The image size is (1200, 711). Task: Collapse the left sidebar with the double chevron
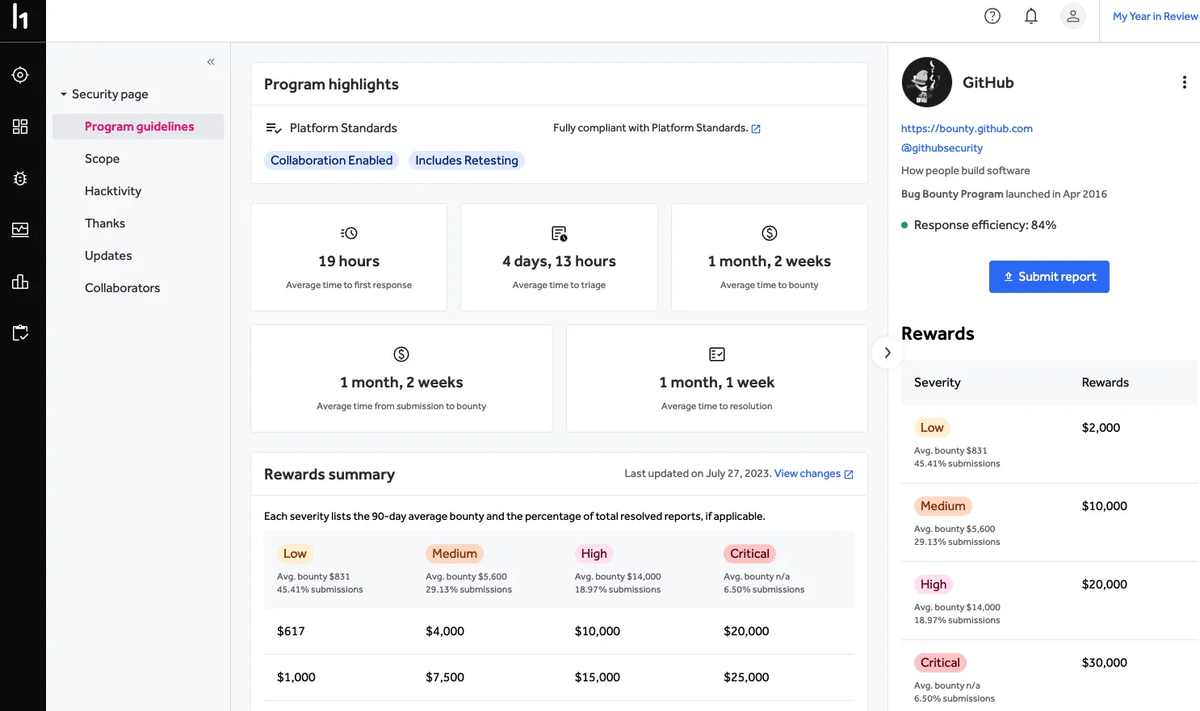(211, 61)
